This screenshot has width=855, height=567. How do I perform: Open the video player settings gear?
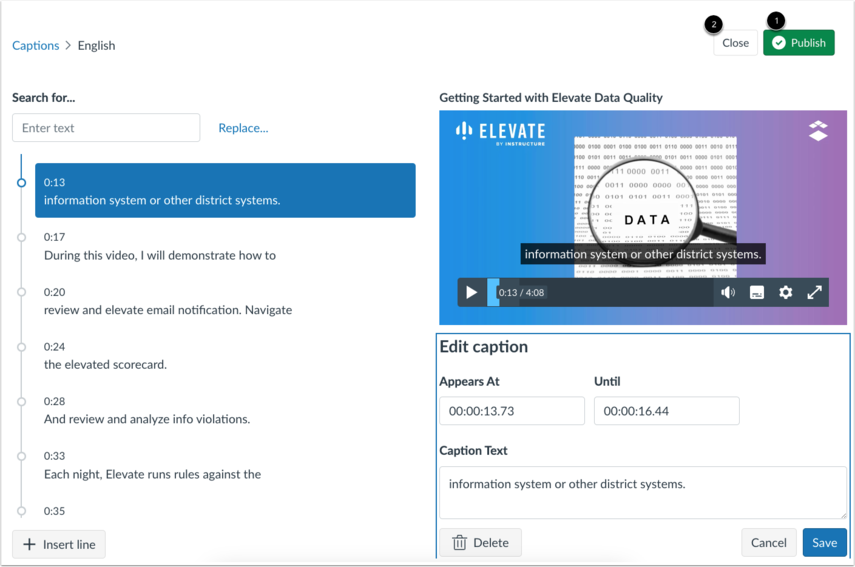[x=785, y=293]
